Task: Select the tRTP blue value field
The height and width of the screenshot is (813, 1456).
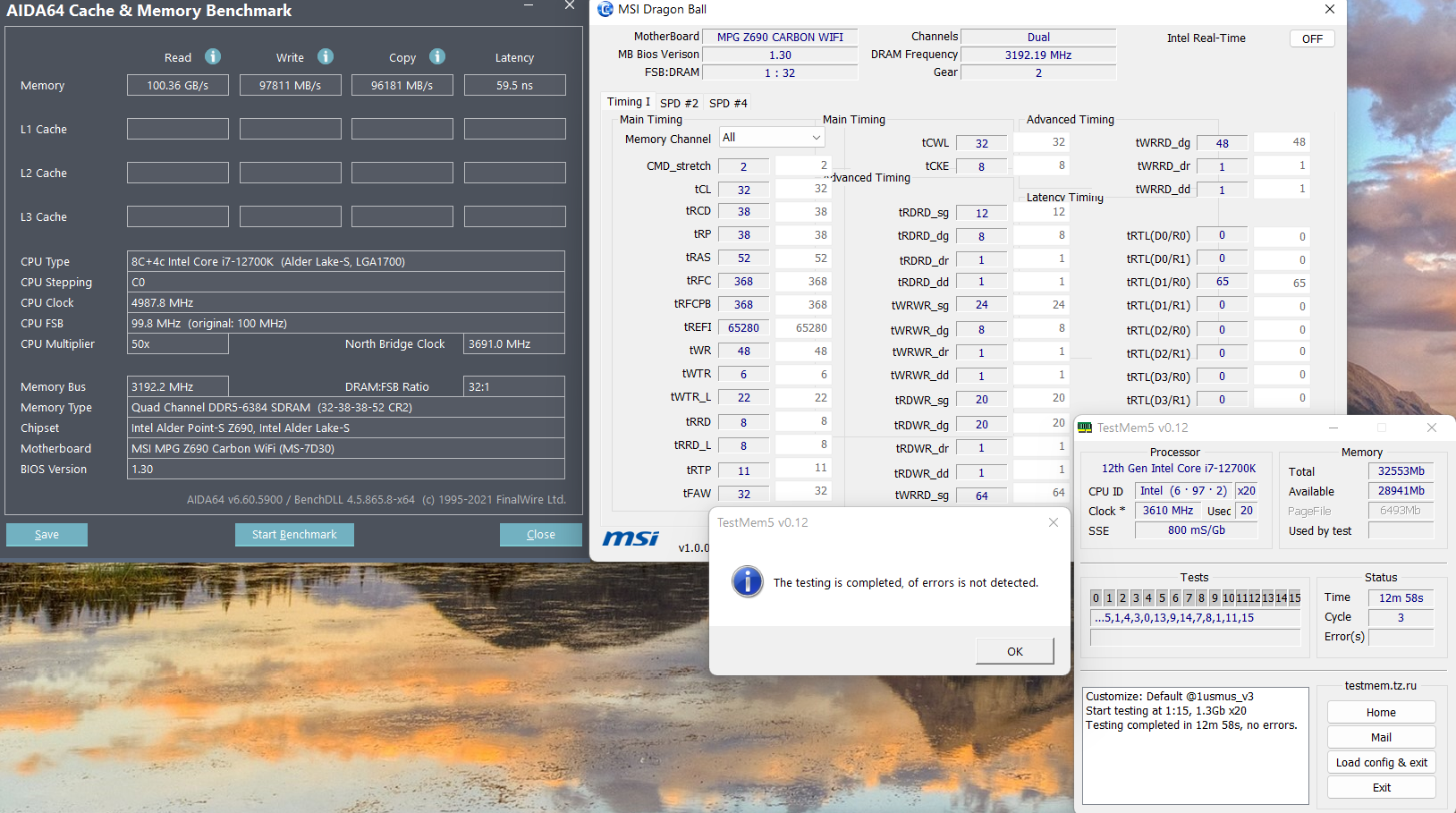Action: pos(743,470)
